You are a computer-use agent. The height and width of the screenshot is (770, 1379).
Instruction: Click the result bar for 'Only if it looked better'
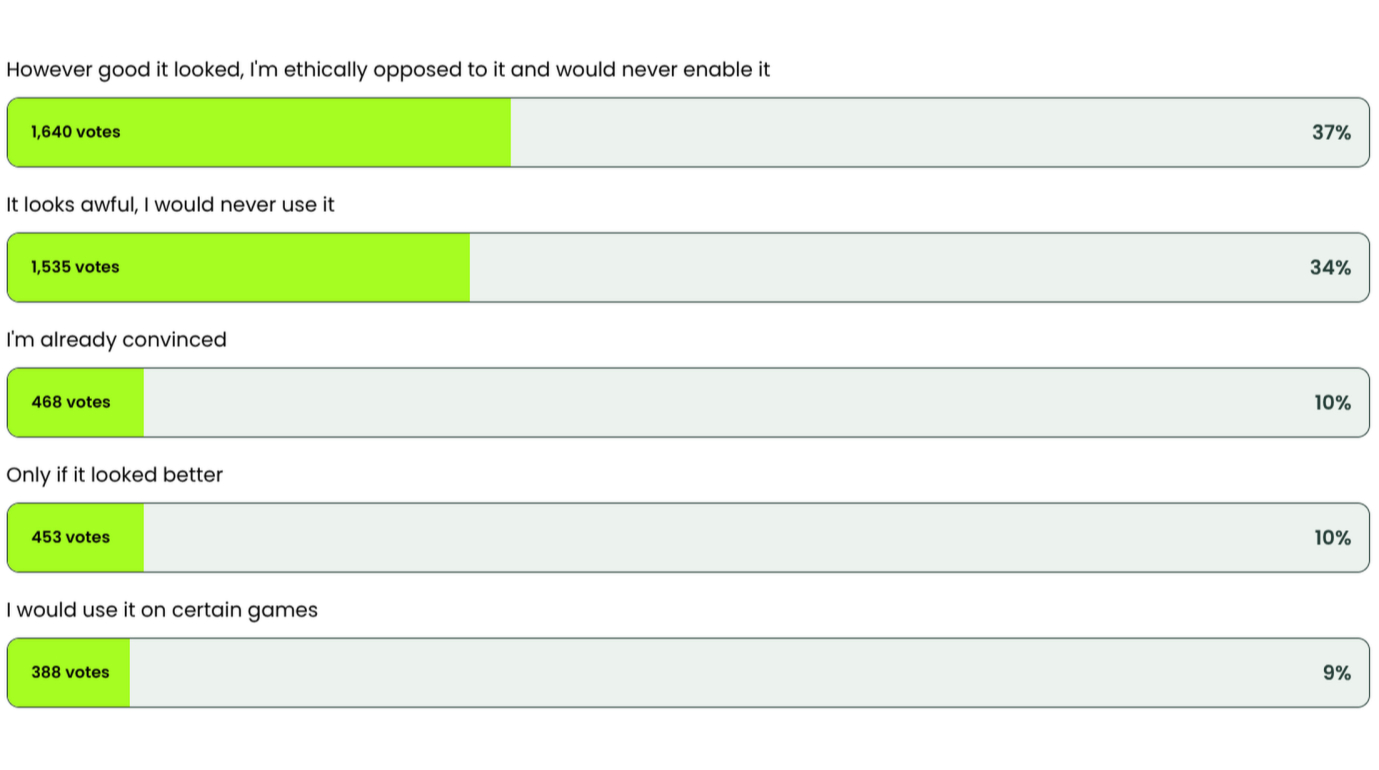[688, 537]
